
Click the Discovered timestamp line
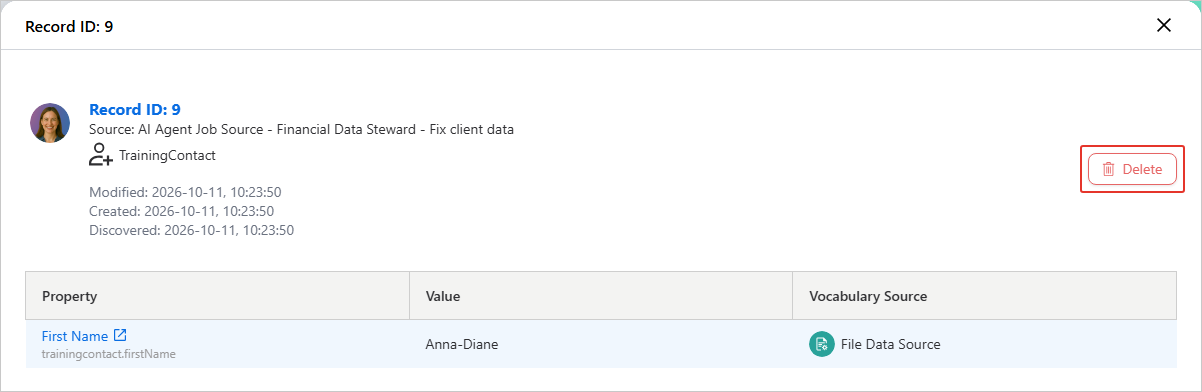click(191, 230)
